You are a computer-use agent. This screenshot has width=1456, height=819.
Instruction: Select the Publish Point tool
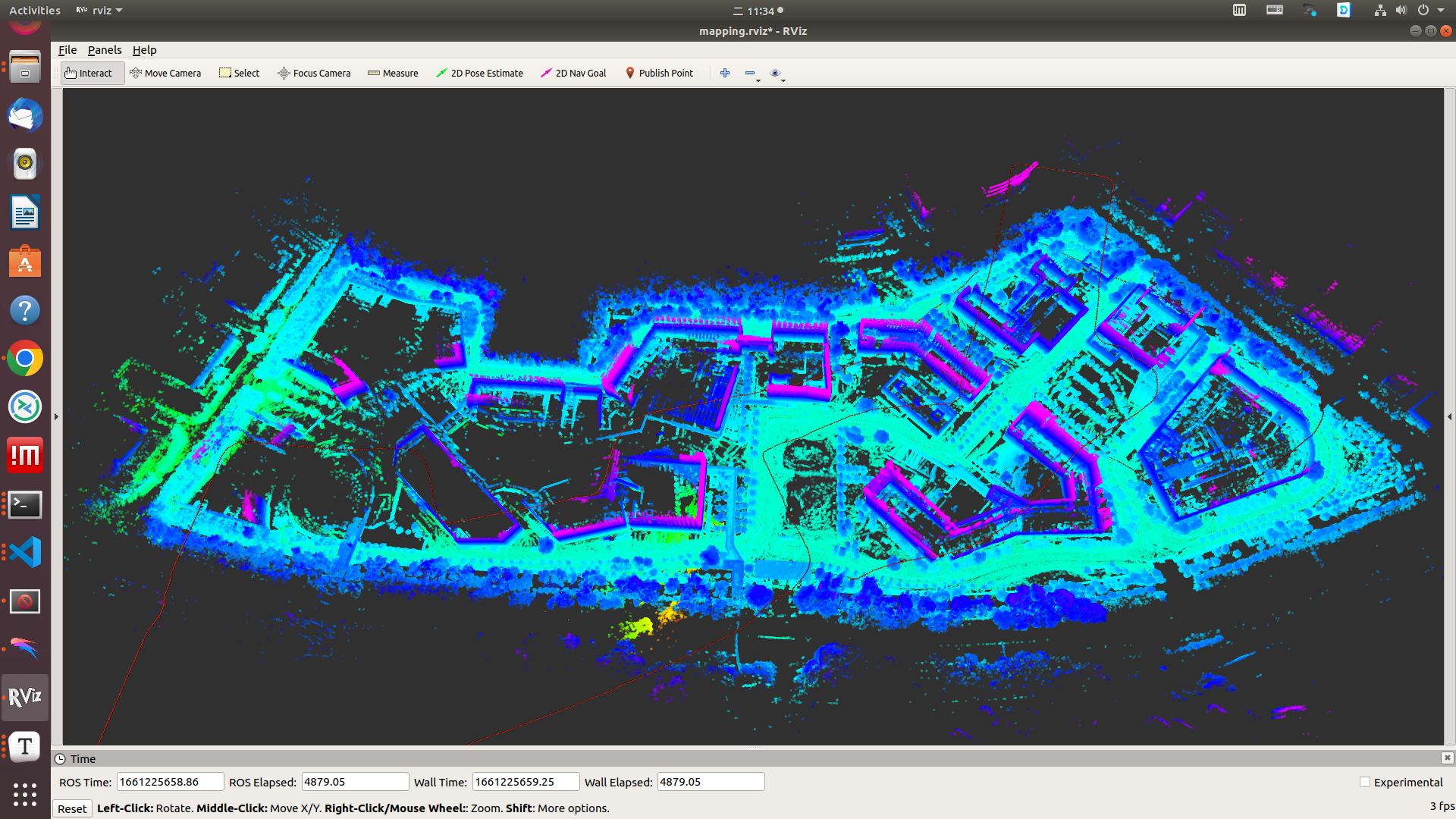(659, 73)
